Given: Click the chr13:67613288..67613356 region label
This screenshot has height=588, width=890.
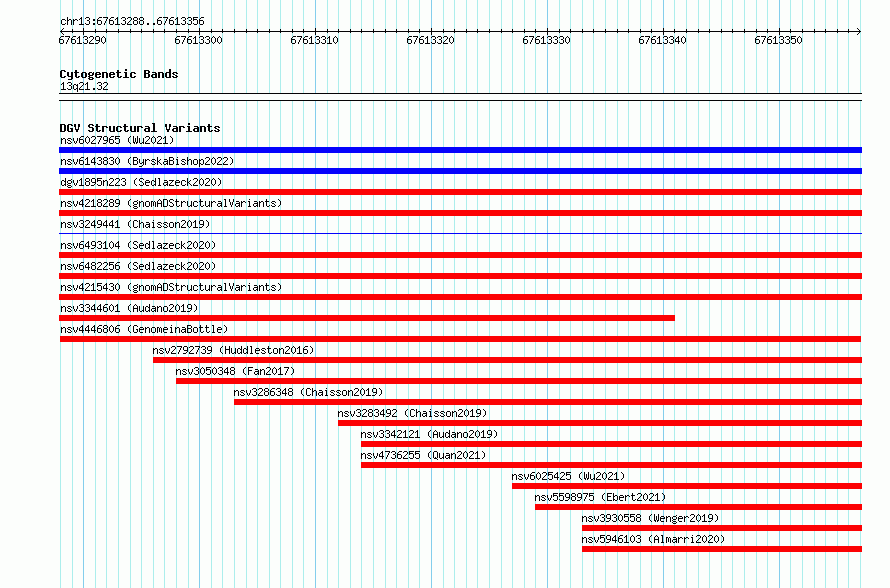Looking at the screenshot, I should tap(132, 21).
